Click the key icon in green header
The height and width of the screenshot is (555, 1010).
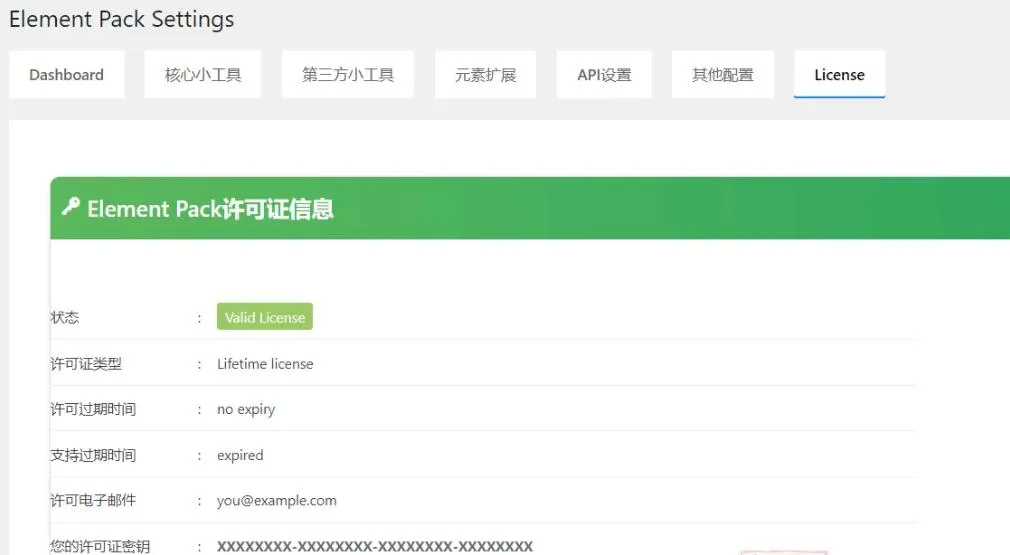(x=70, y=207)
